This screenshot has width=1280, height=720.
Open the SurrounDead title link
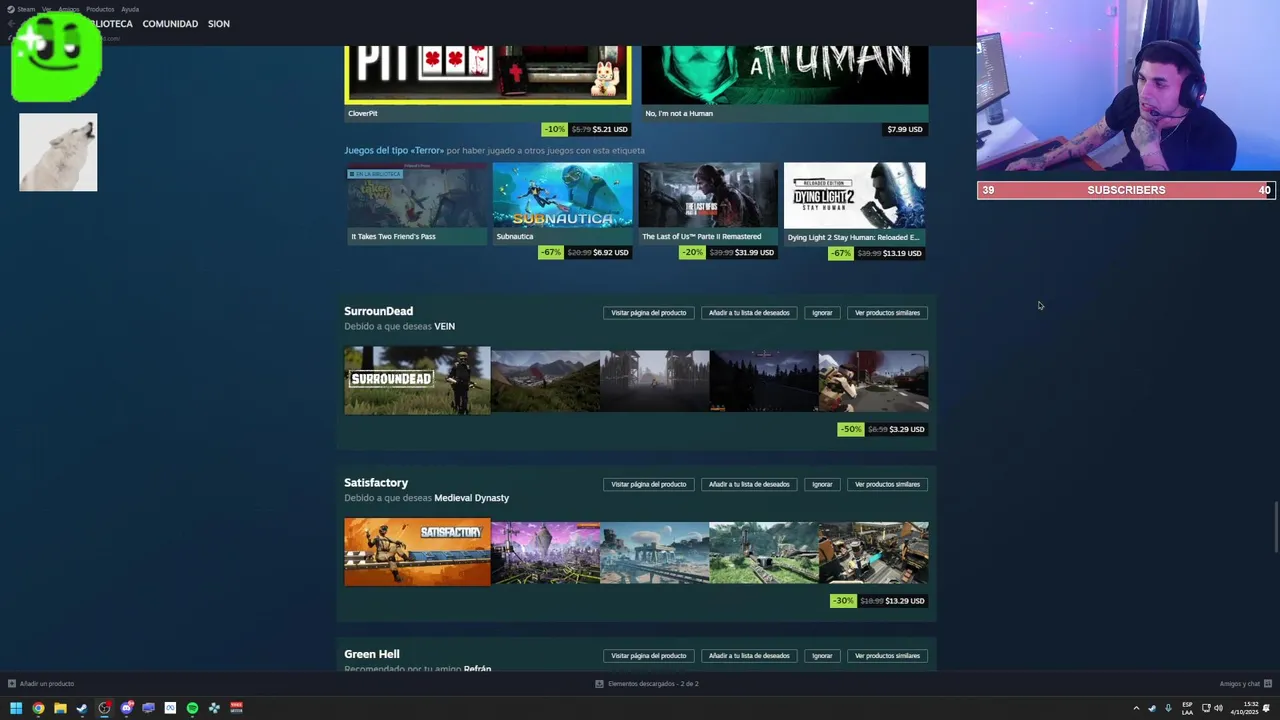click(378, 311)
